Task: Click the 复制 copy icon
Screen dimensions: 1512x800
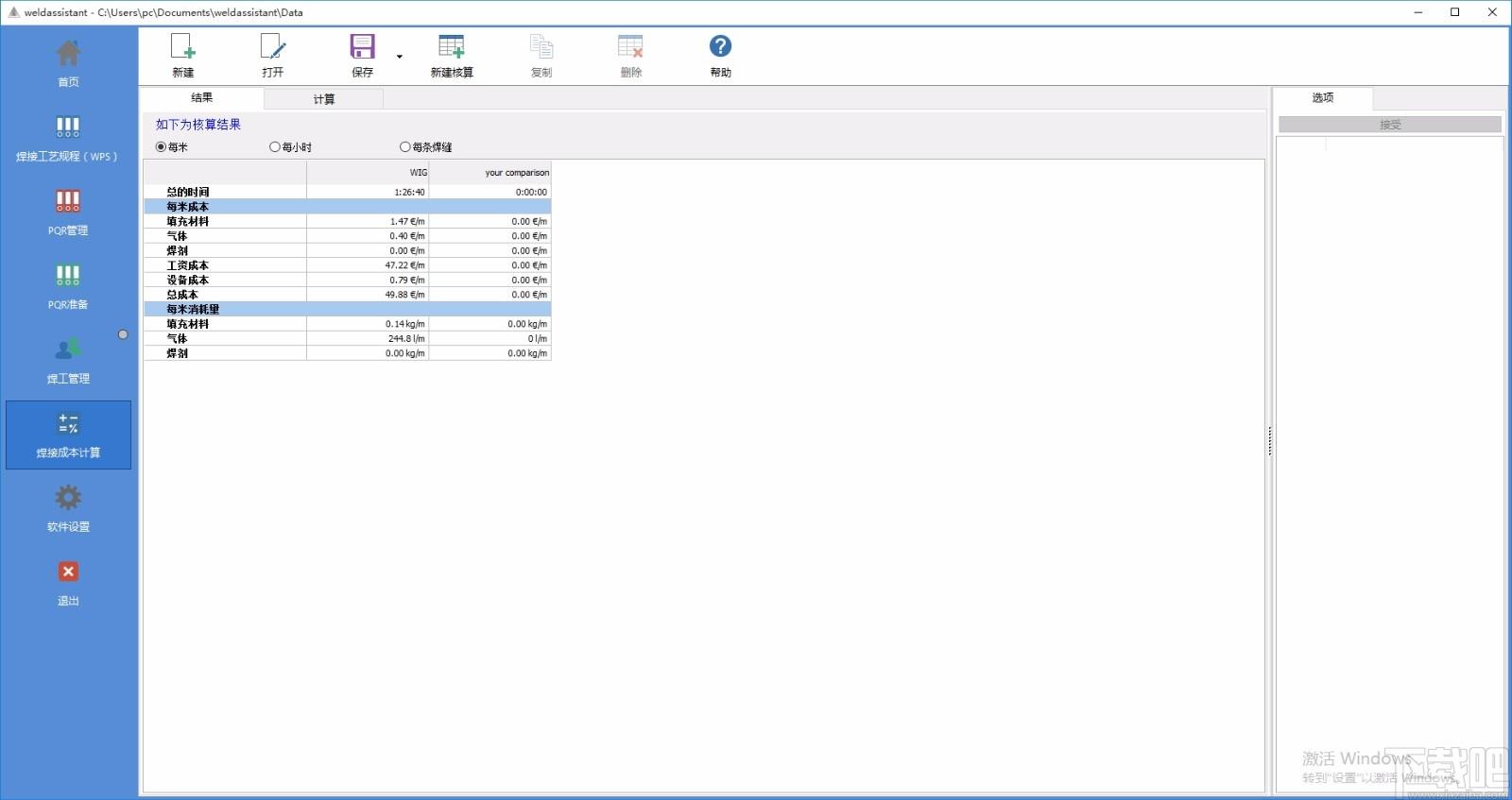Action: [x=541, y=46]
